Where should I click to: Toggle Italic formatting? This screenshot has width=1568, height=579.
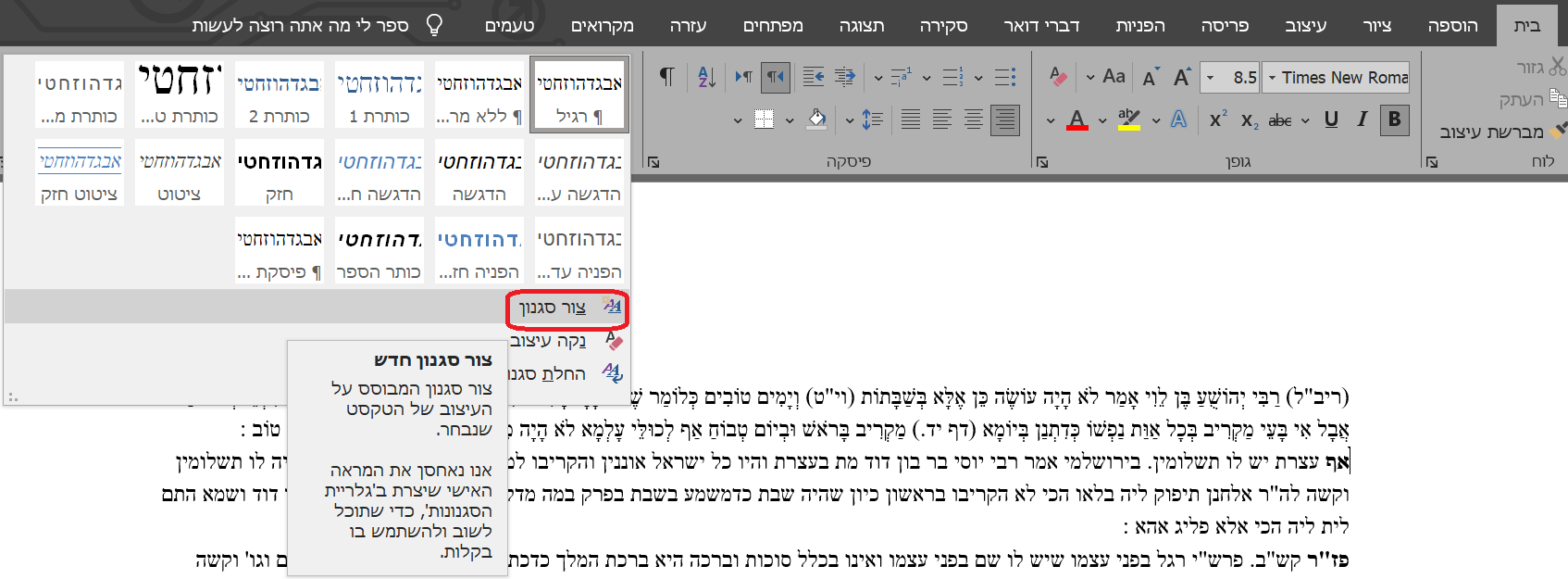pyautogui.click(x=1363, y=120)
